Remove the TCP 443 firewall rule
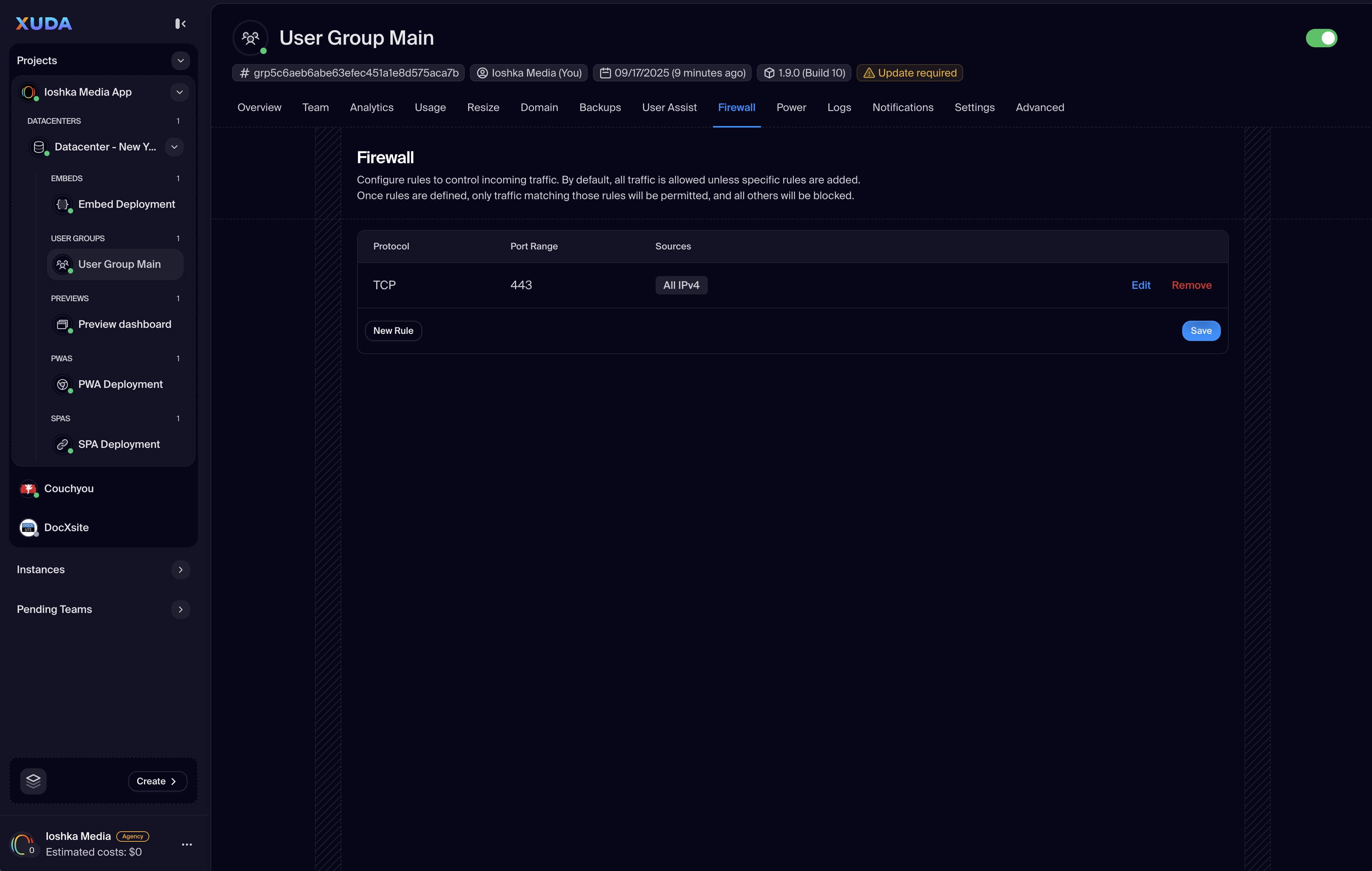Image resolution: width=1372 pixels, height=871 pixels. tap(1191, 285)
